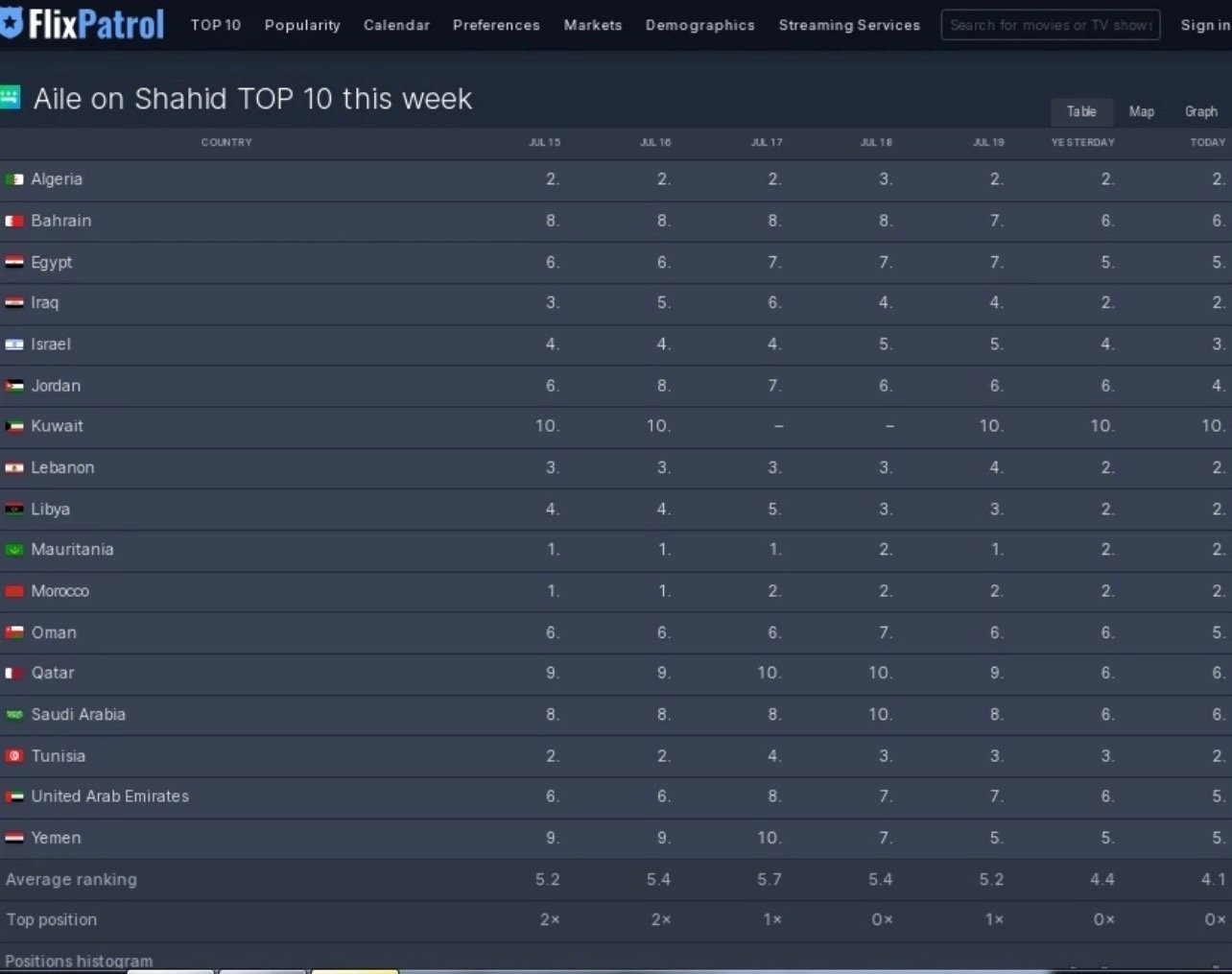Viewport: 1232px width, 974px height.
Task: Open the Qatar country link
Action: (53, 674)
